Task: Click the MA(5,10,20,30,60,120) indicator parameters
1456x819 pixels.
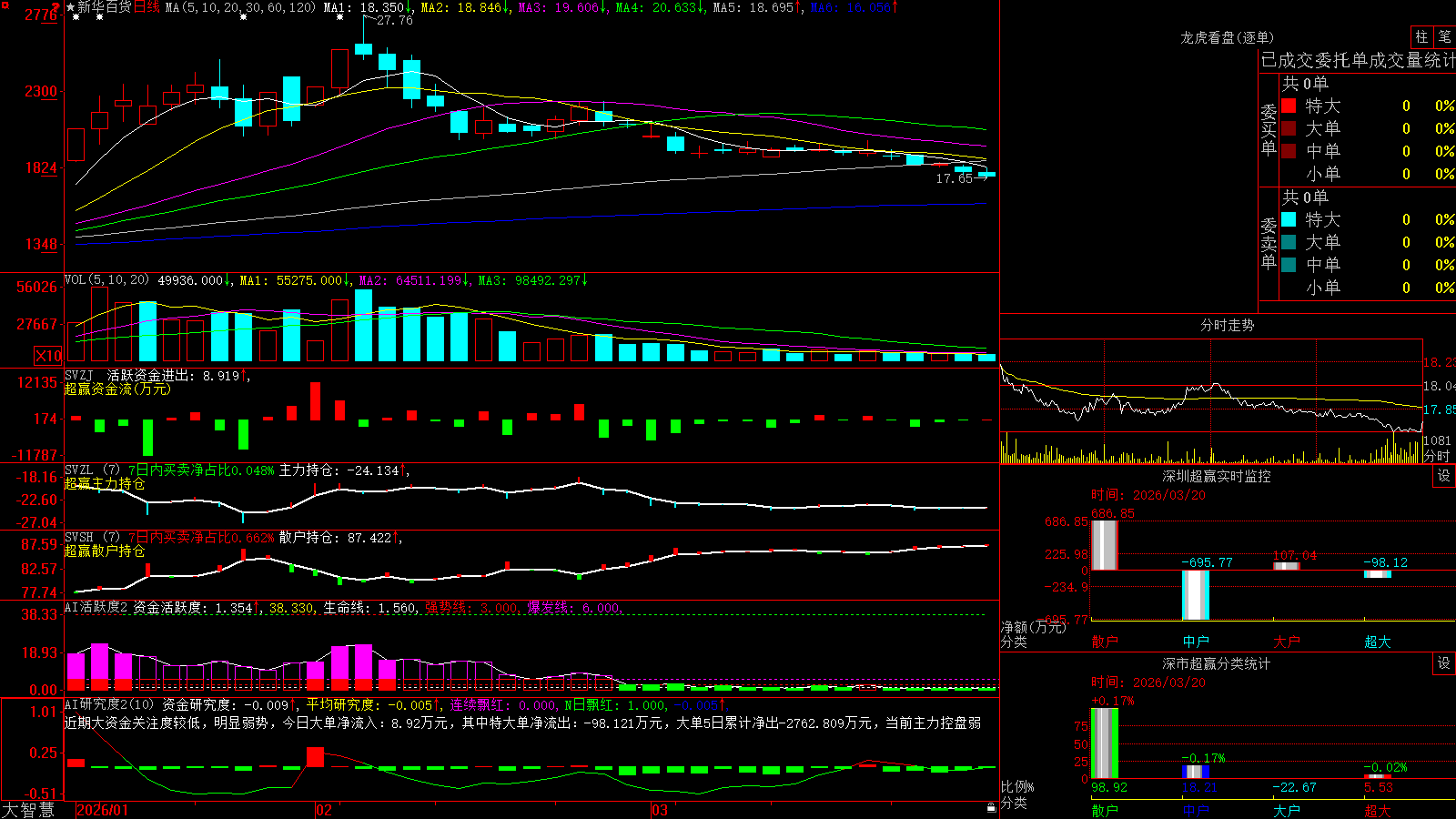Action: [x=240, y=7]
